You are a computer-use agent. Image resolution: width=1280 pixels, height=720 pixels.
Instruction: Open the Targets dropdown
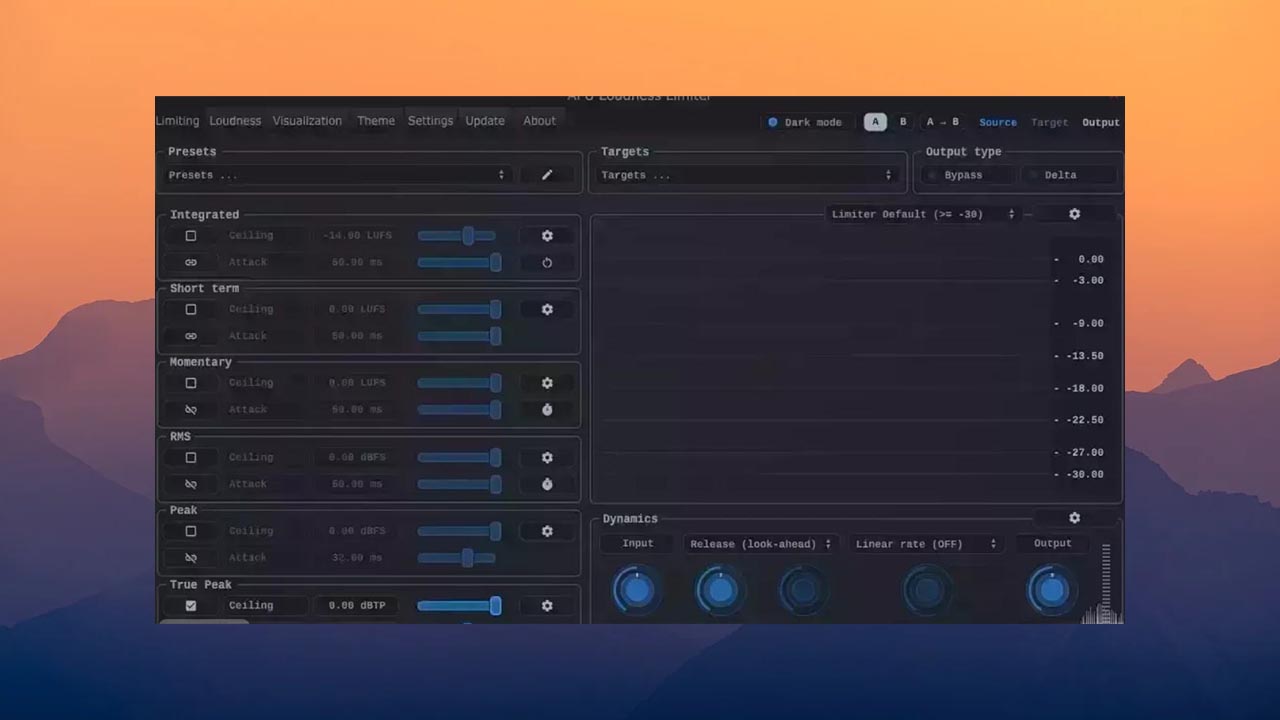[x=745, y=174]
